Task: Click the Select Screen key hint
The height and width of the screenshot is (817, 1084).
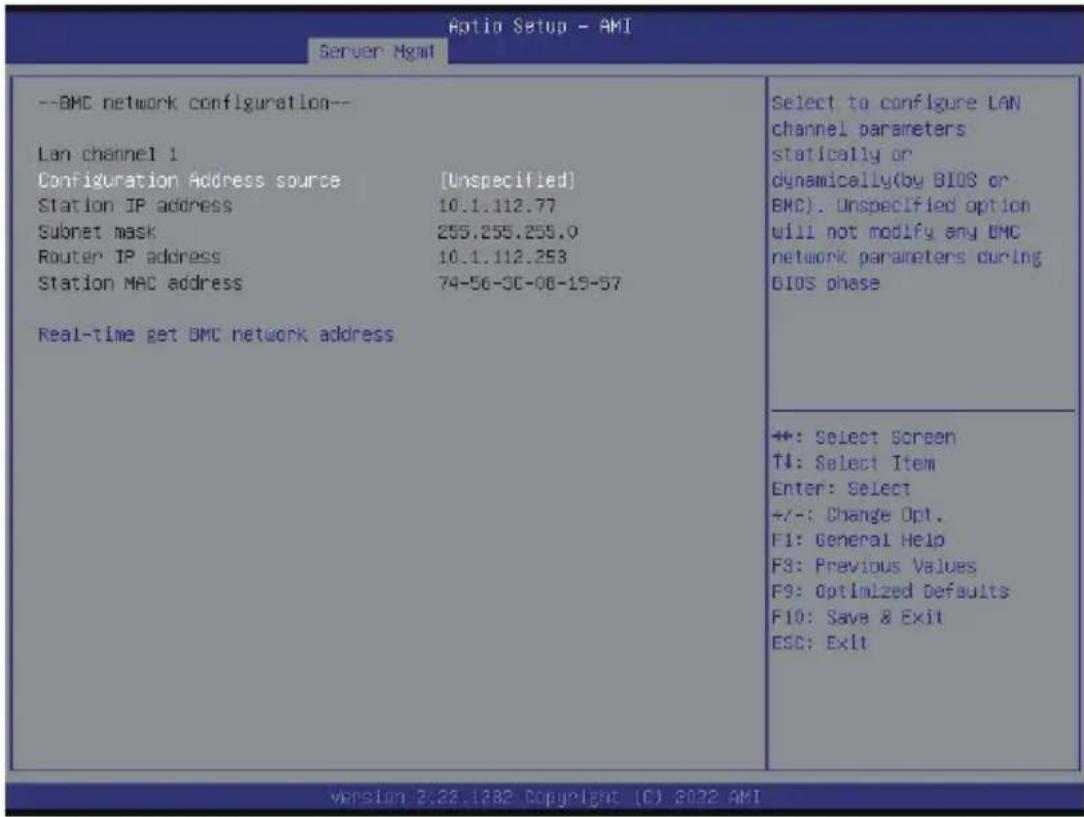Action: [x=863, y=438]
